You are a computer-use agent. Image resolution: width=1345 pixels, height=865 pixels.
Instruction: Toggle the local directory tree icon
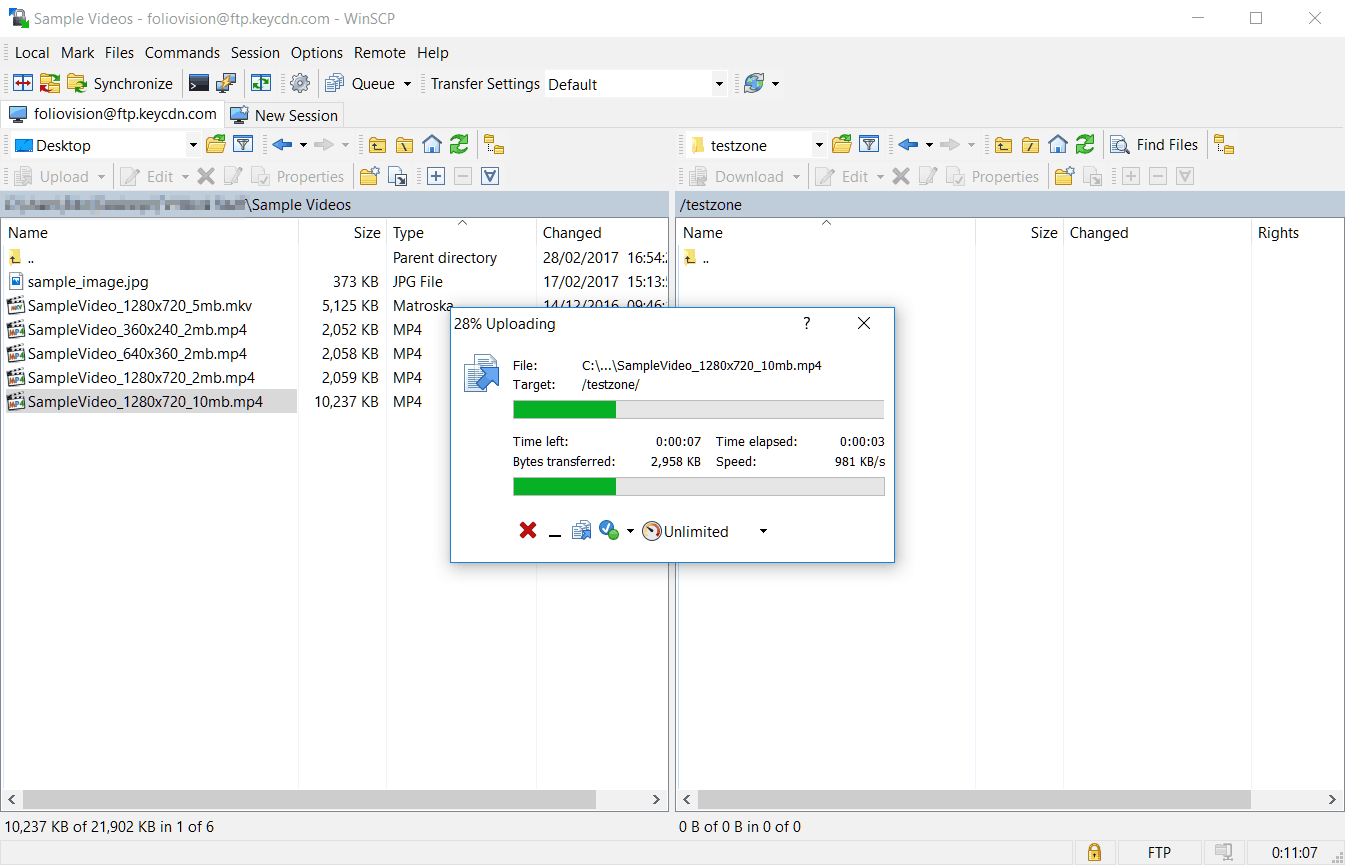(493, 145)
